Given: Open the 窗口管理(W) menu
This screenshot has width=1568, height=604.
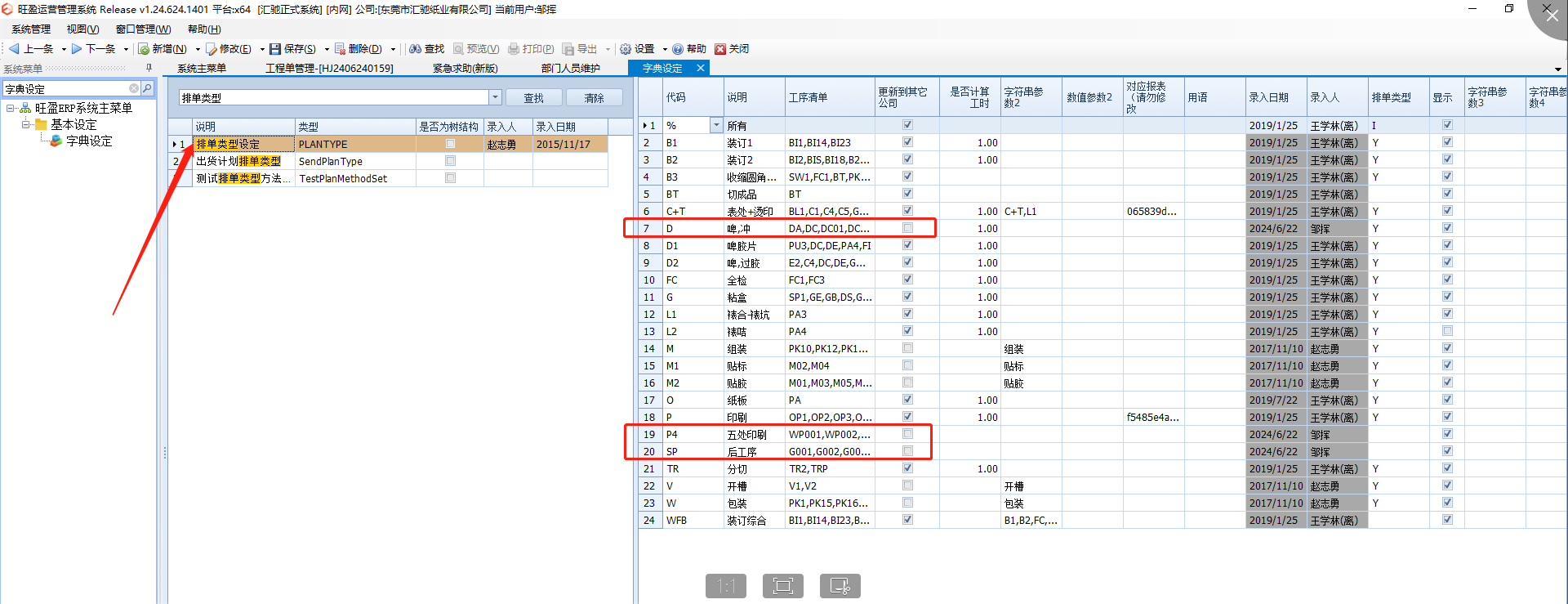Looking at the screenshot, I should click(144, 29).
